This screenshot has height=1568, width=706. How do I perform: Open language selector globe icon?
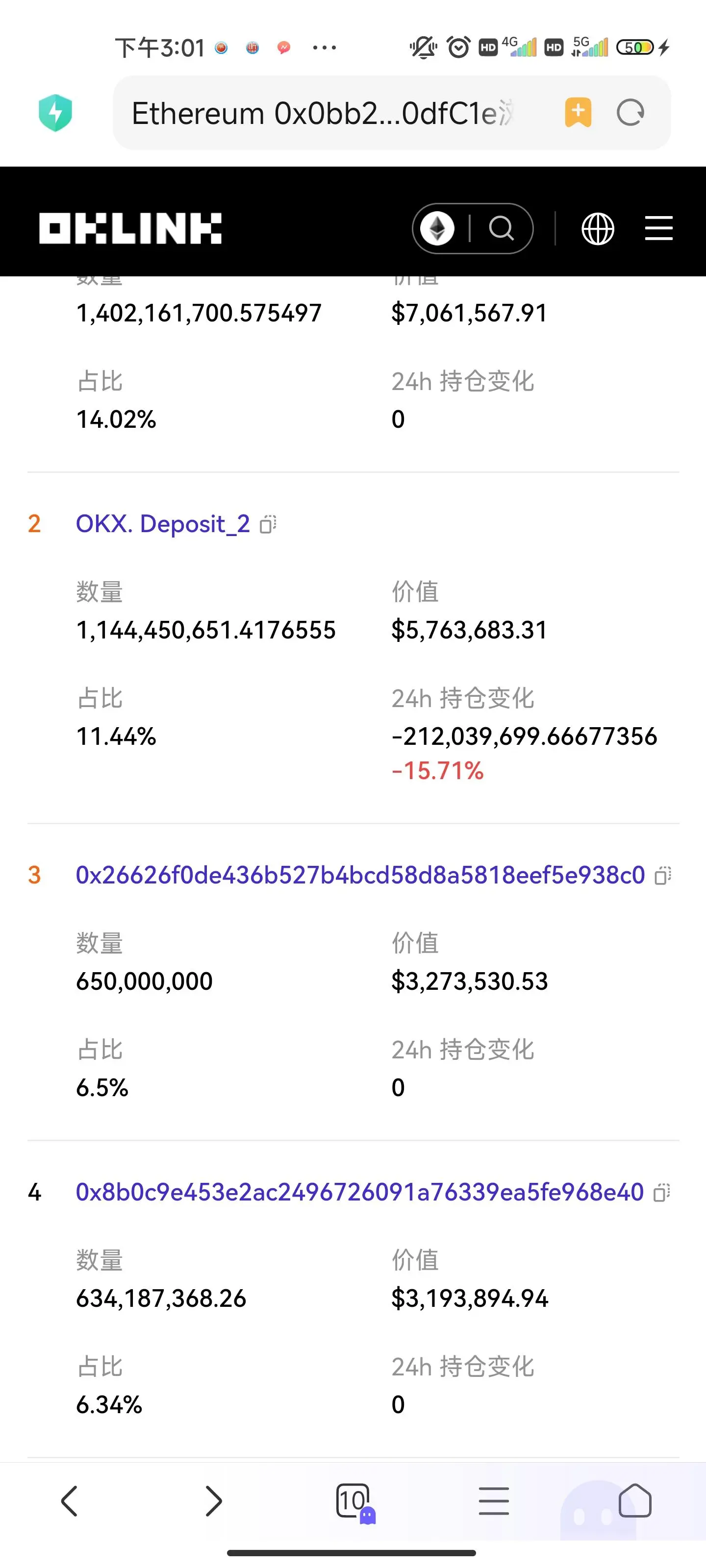click(598, 229)
